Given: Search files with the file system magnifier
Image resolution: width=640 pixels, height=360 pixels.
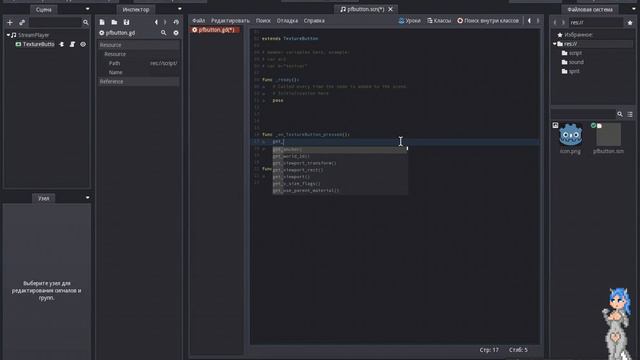Looking at the screenshot, I should (x=620, y=114).
